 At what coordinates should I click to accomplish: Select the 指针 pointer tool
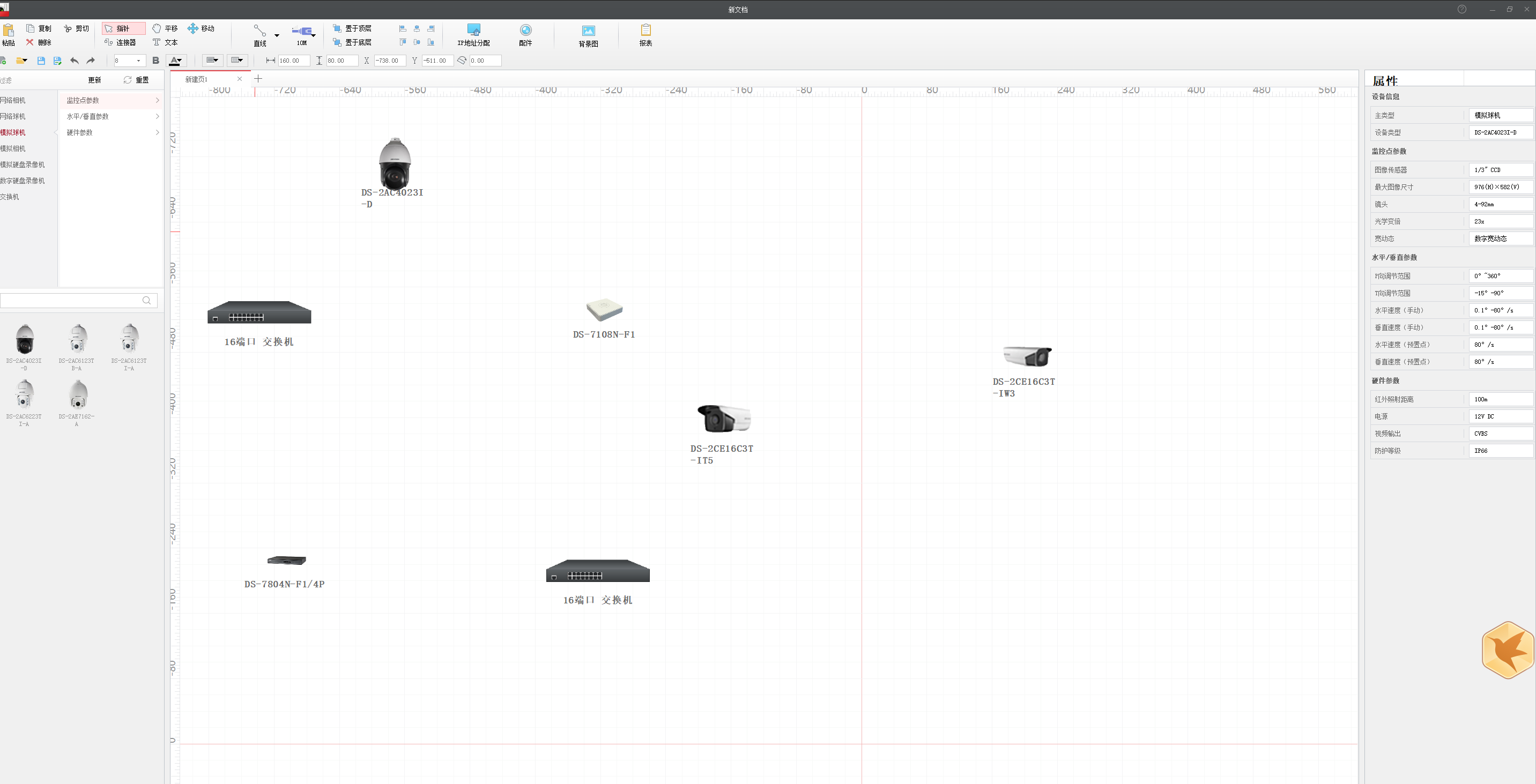coord(123,28)
